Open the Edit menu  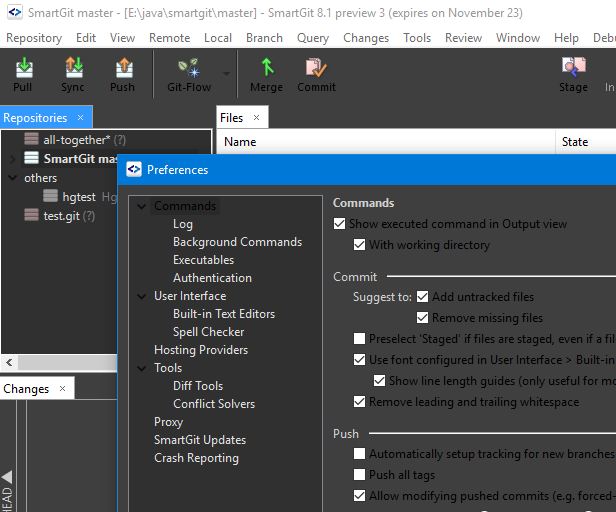(x=86, y=38)
